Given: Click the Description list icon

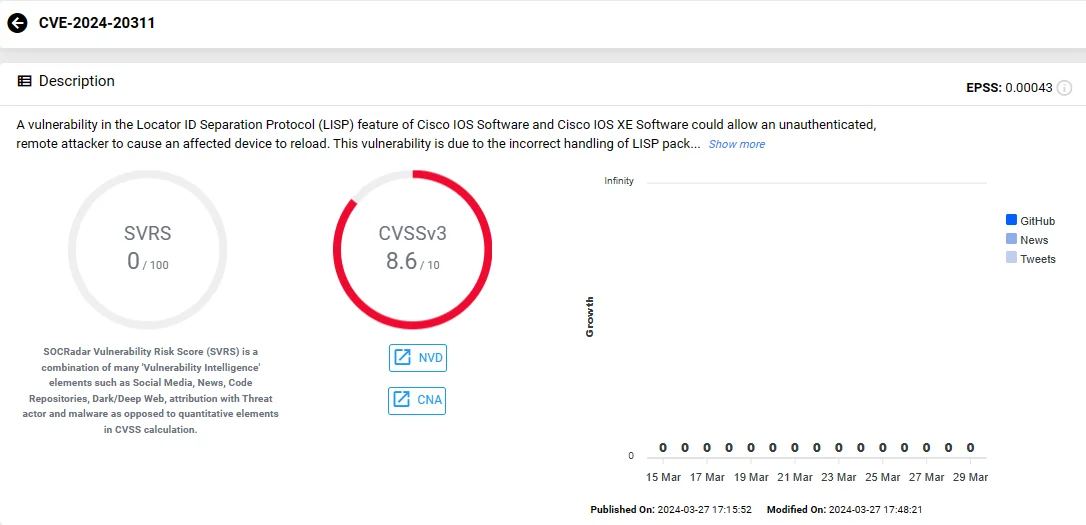Looking at the screenshot, I should (x=24, y=81).
